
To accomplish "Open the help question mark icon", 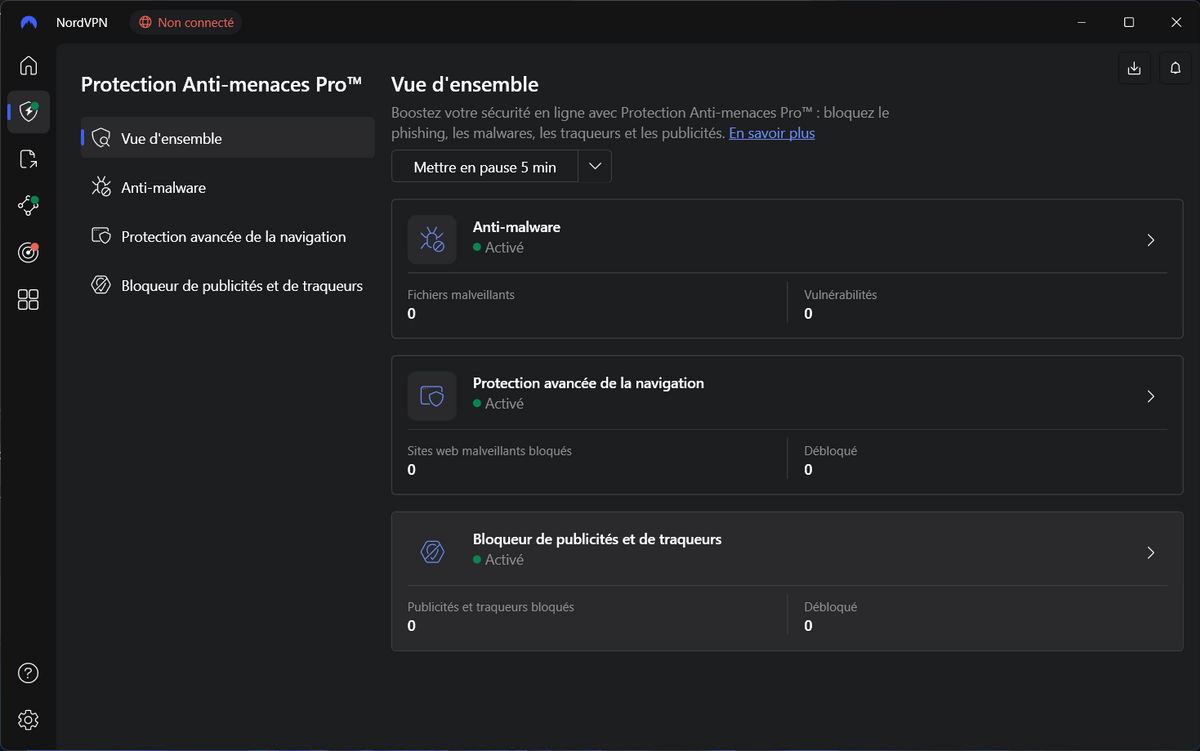I will coord(28,672).
